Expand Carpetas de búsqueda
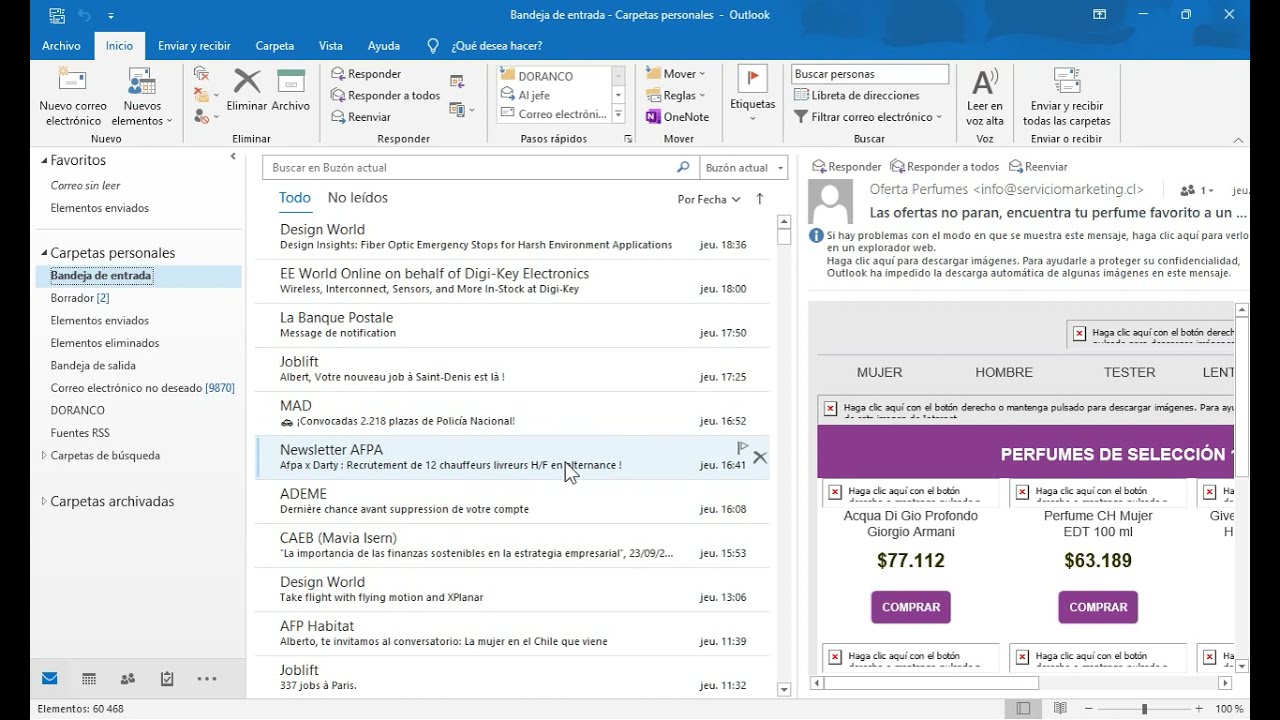This screenshot has width=1280, height=720. tap(44, 455)
